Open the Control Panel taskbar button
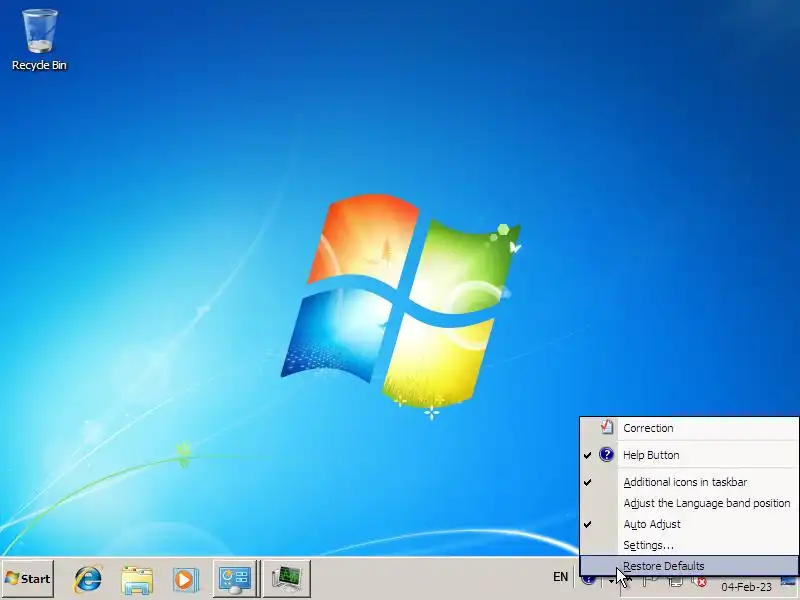Image resolution: width=800 pixels, height=600 pixels. [235, 579]
